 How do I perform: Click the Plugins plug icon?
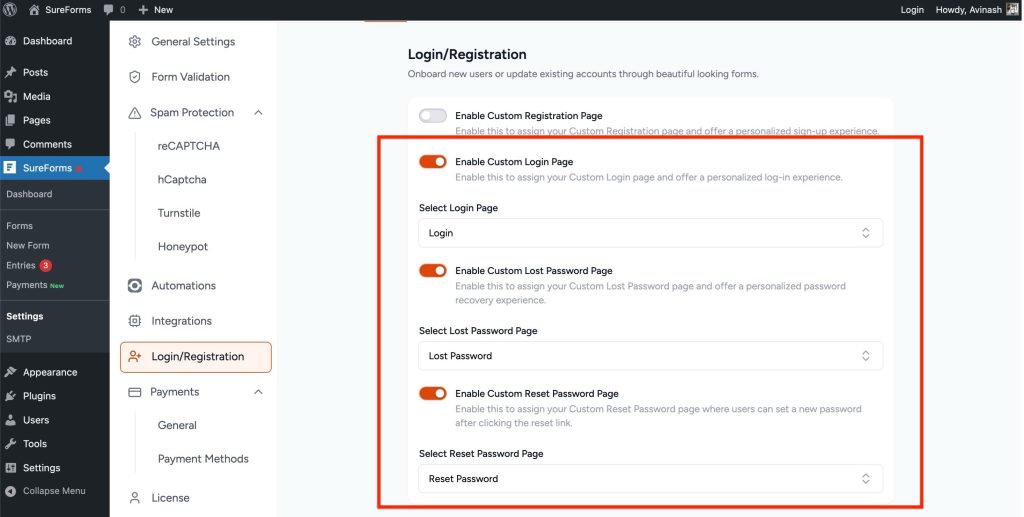[x=10, y=396]
